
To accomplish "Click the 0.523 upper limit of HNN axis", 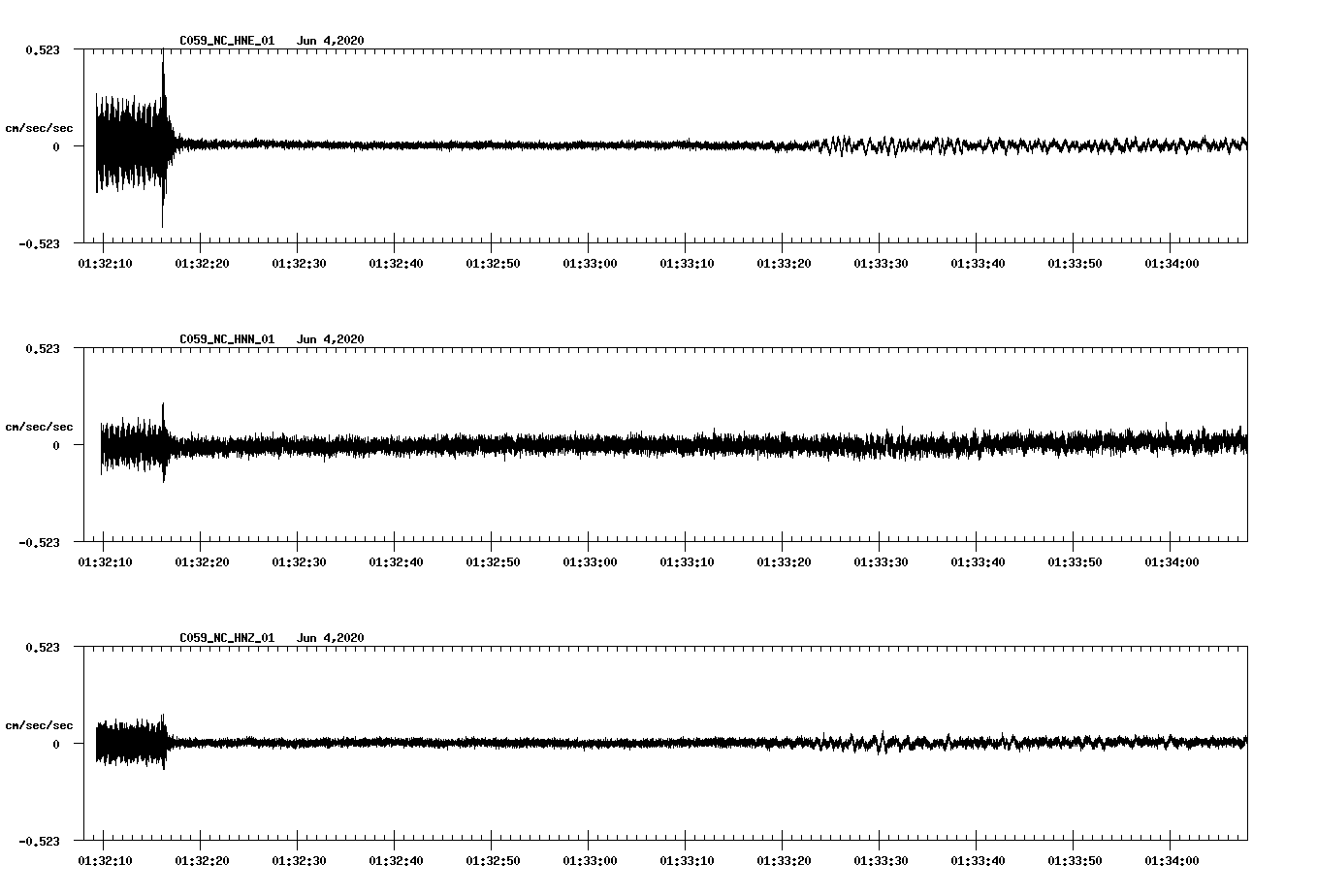I will pyautogui.click(x=43, y=348).
